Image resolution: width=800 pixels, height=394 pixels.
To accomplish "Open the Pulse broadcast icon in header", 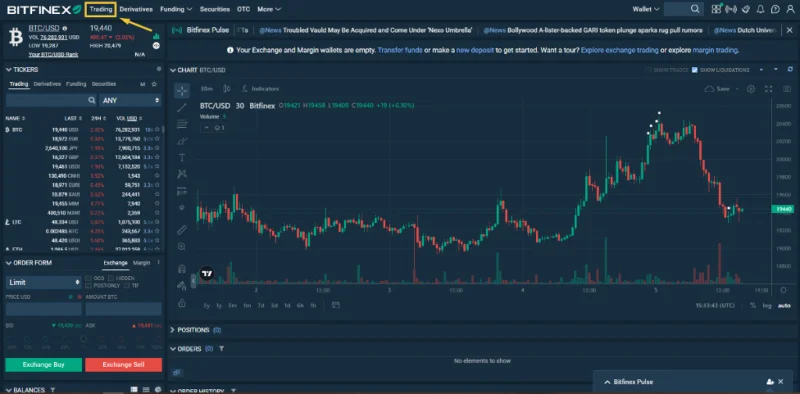I will (731, 9).
